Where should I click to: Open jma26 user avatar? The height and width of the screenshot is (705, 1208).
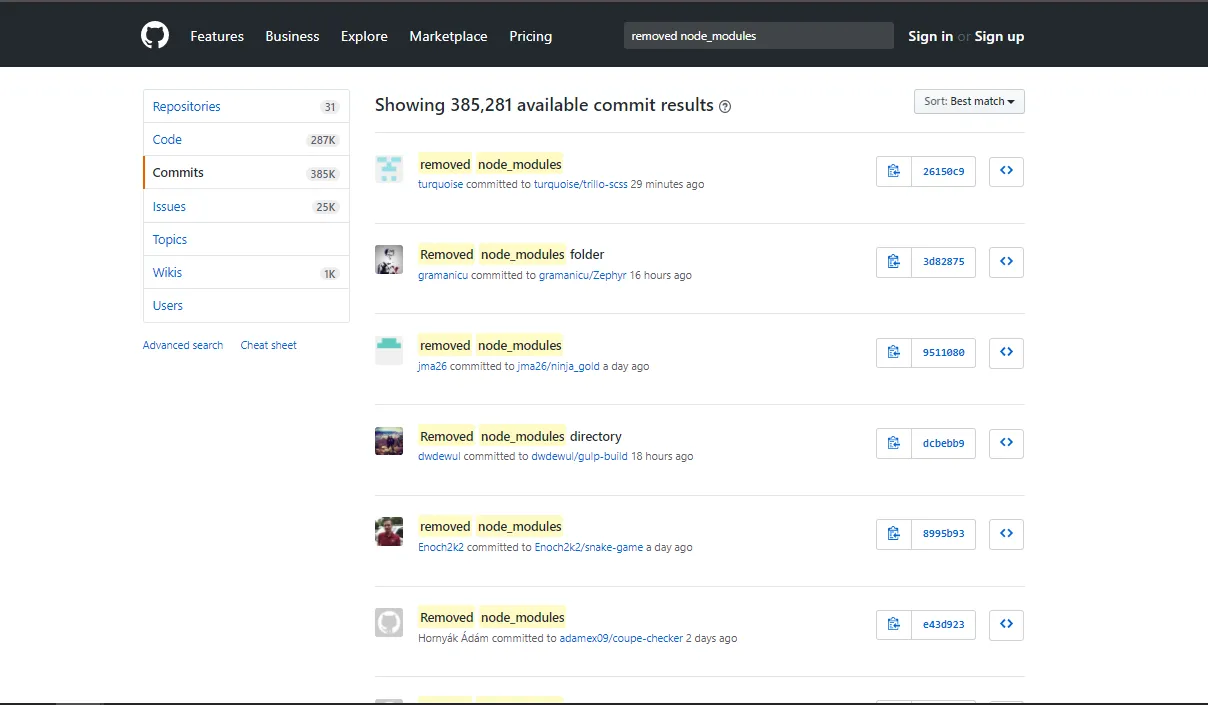coord(389,350)
